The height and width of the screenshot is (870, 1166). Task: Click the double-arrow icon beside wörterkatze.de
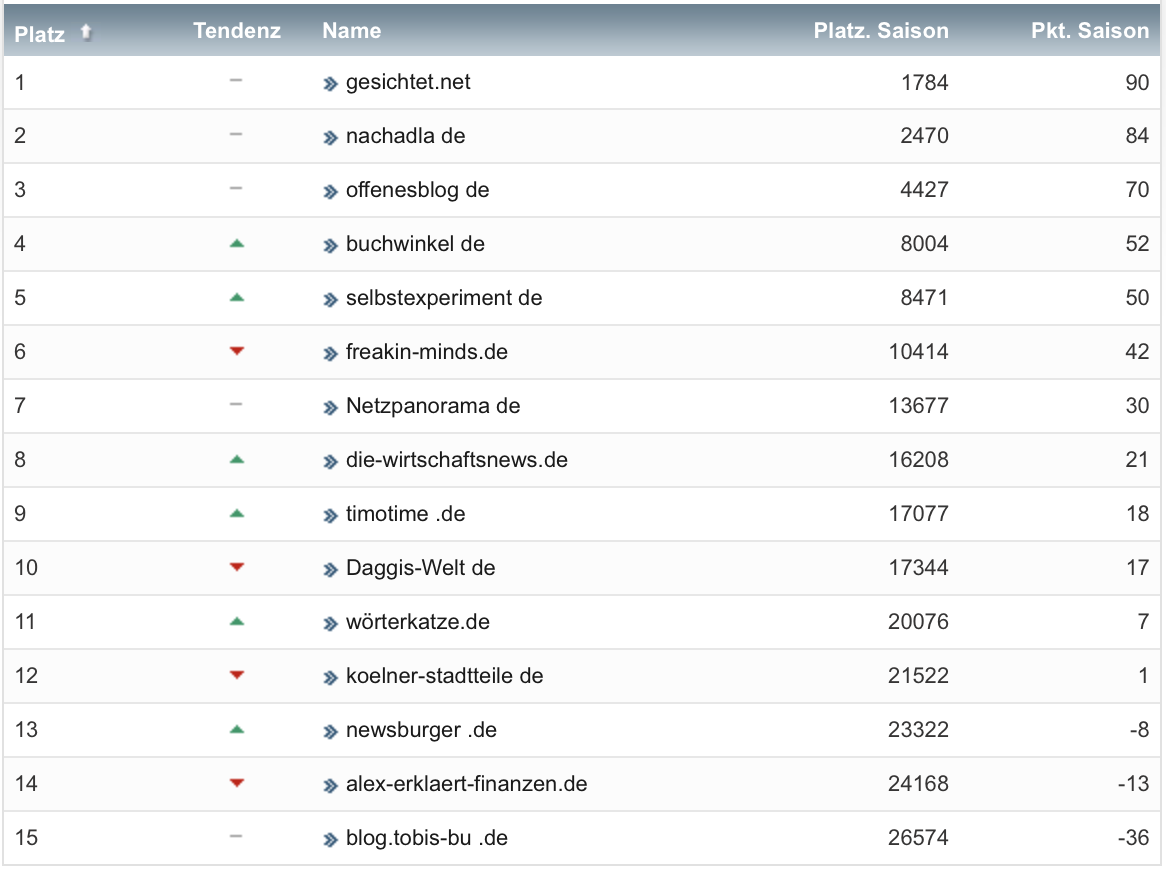(x=330, y=624)
